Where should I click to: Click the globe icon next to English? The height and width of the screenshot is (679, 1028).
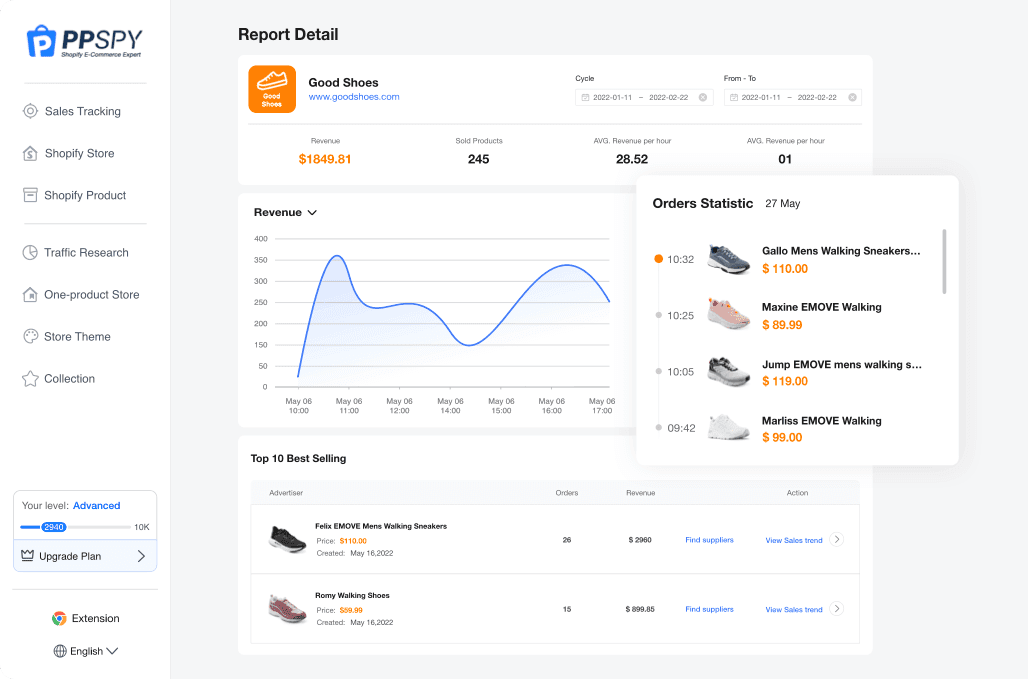click(x=62, y=651)
